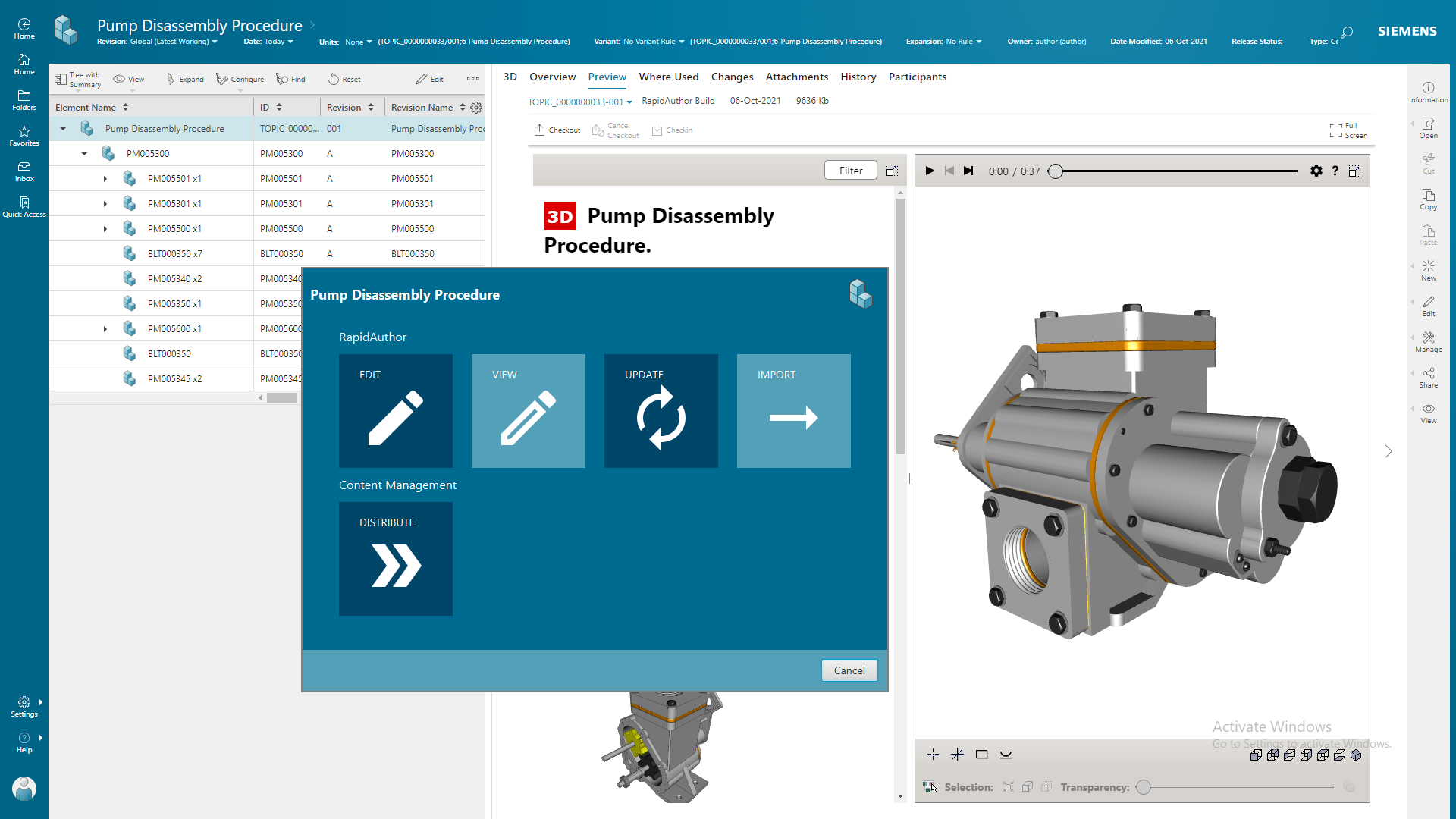Expand the PM005301 x1 tree item

click(105, 203)
